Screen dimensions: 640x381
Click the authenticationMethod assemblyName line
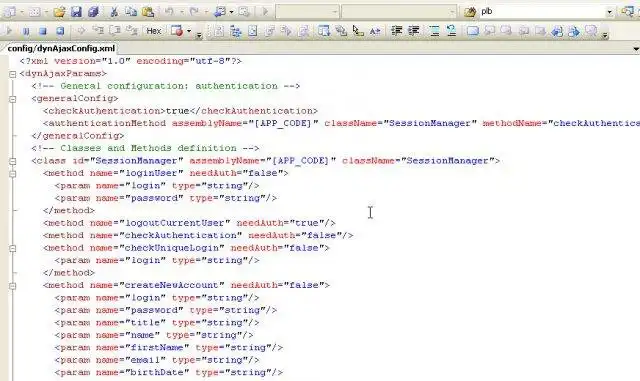point(341,123)
